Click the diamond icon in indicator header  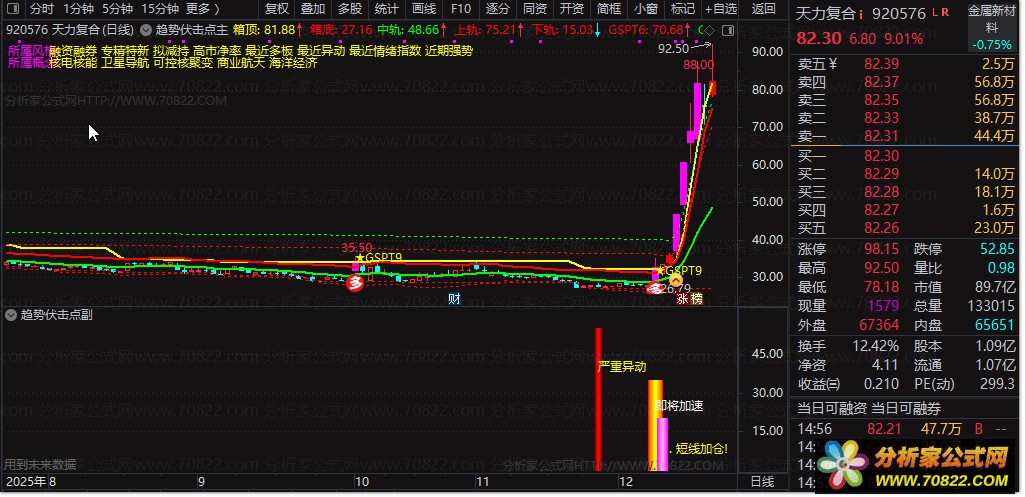(x=711, y=30)
